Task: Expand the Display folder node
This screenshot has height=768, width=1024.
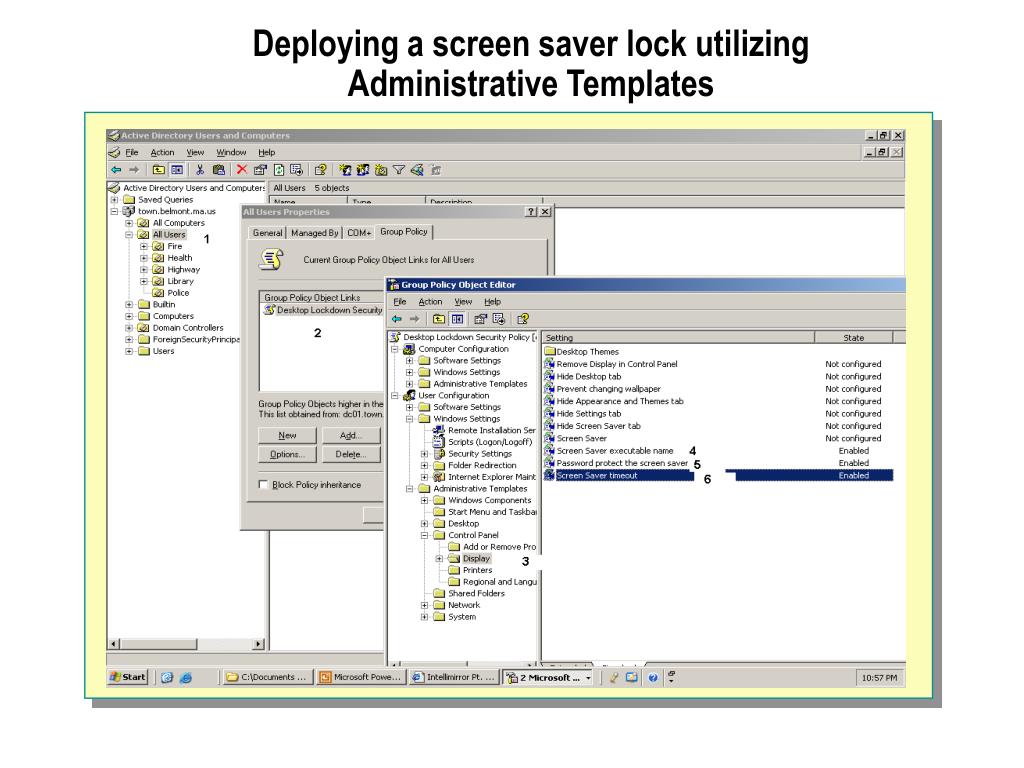Action: point(440,559)
